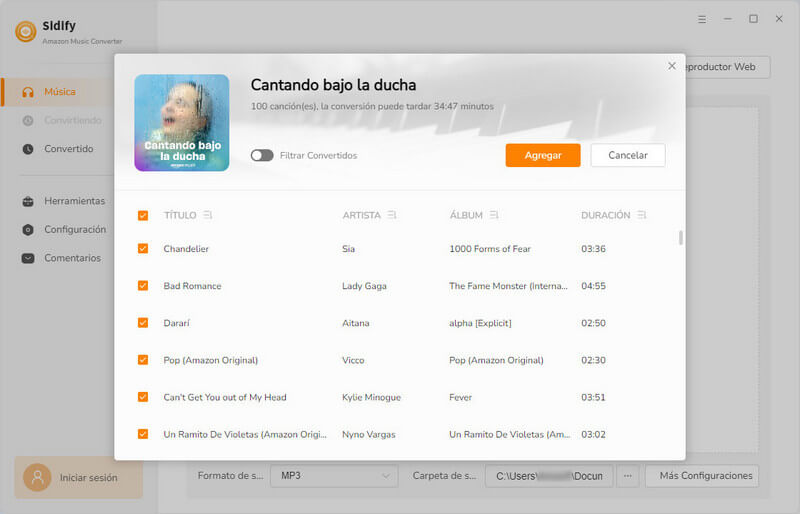Screen dimensions: 800x514
Task: Click the song list scrollbar thumb
Action: coord(681,238)
